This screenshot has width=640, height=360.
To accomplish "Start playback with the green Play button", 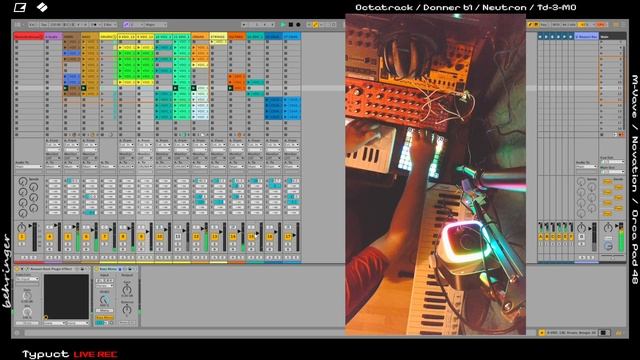I will click(282, 24).
